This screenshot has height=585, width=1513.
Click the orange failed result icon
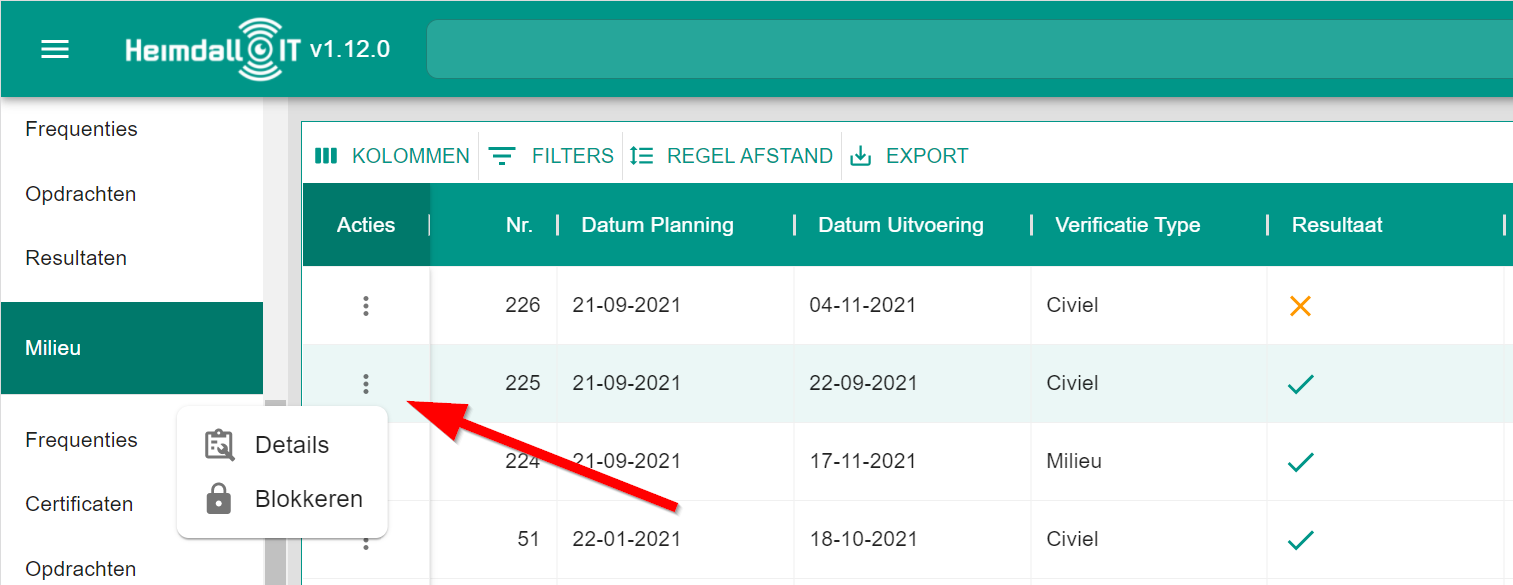tap(1300, 306)
